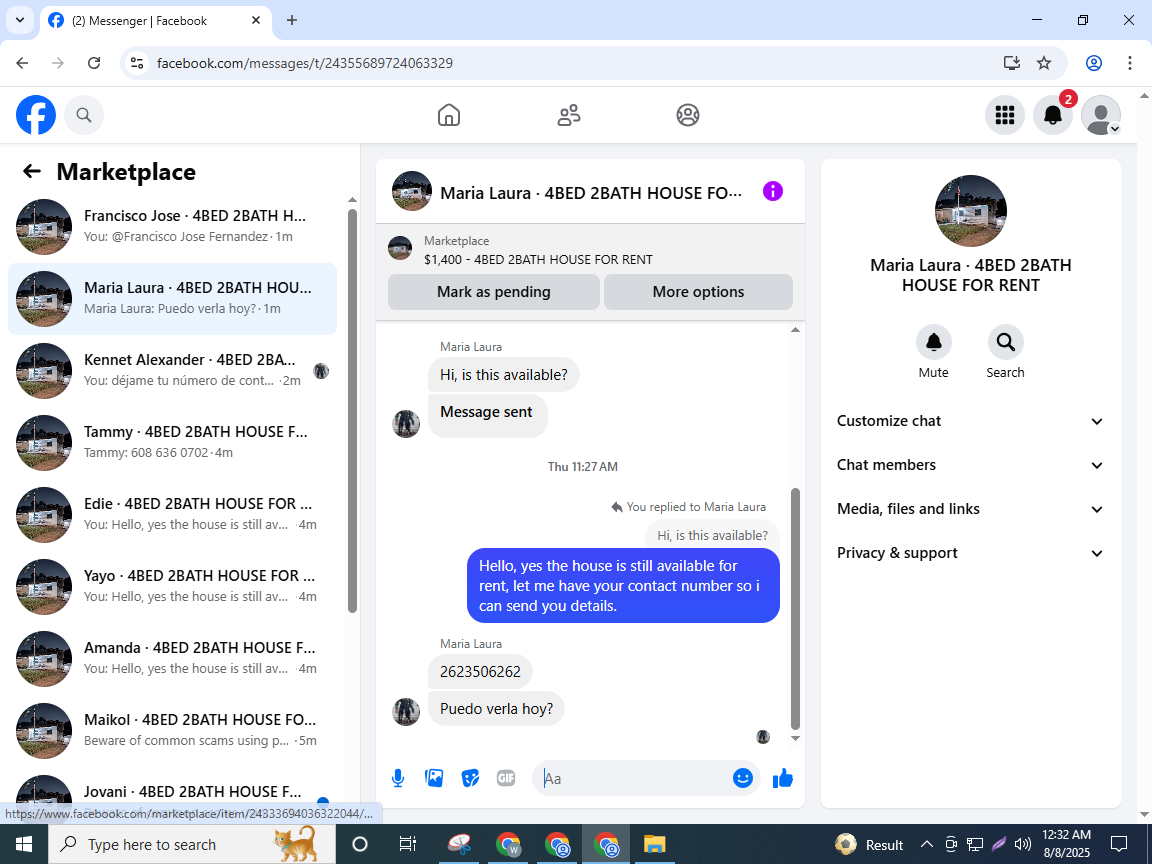Reload the page with the refresh icon
1152x864 pixels.
point(94,63)
